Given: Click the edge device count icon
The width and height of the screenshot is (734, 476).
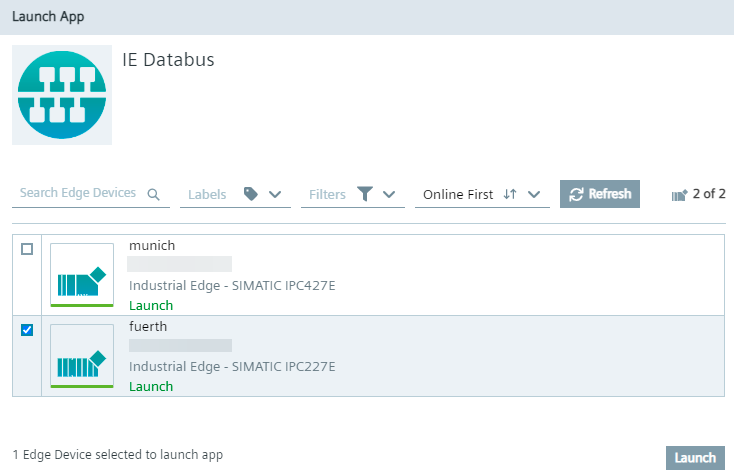Looking at the screenshot, I should (x=679, y=195).
